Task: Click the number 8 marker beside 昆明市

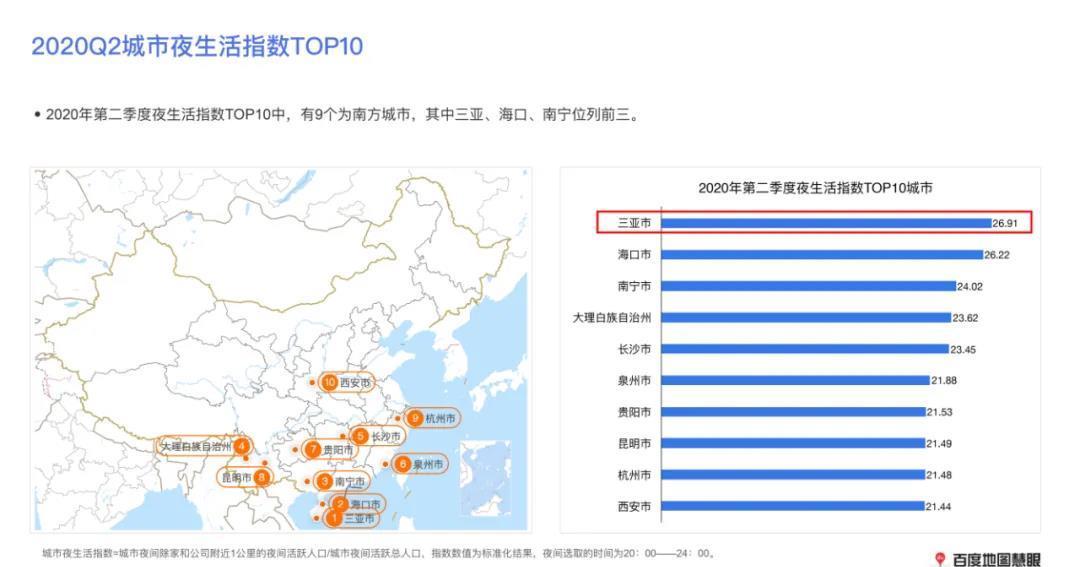Action: pos(262,477)
